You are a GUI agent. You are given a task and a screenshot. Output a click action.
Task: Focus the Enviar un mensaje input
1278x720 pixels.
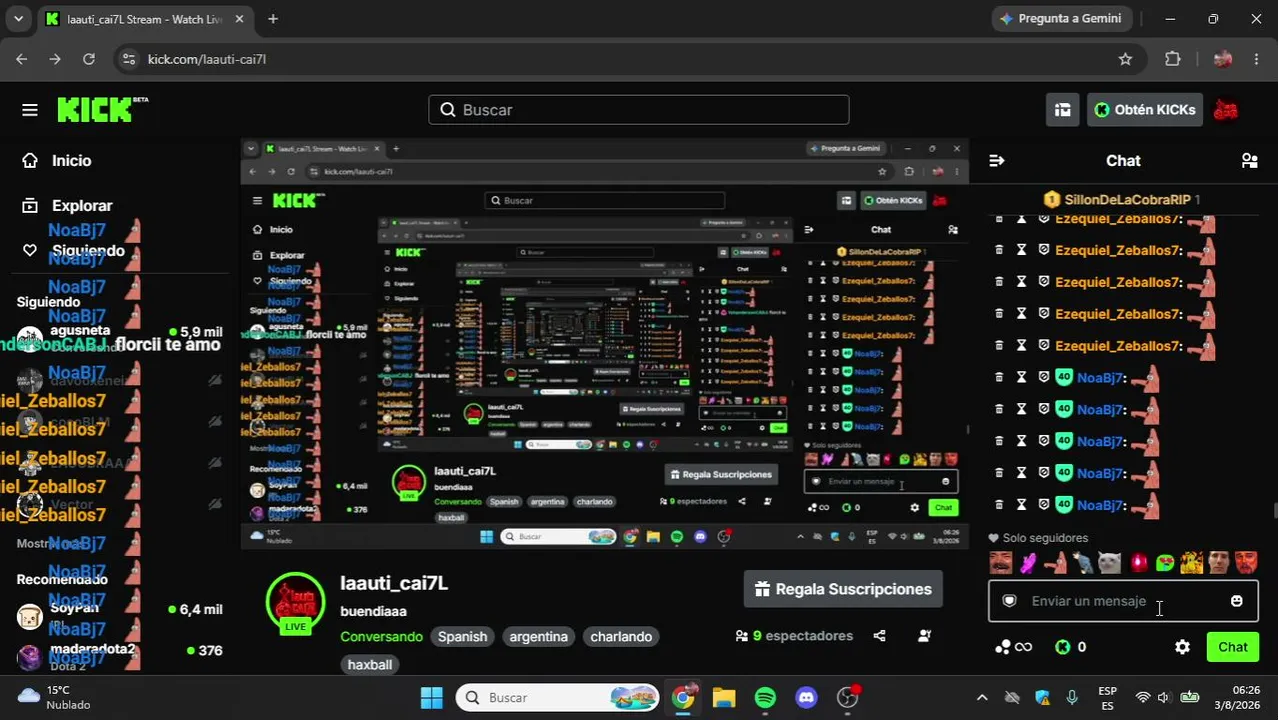click(x=1123, y=601)
